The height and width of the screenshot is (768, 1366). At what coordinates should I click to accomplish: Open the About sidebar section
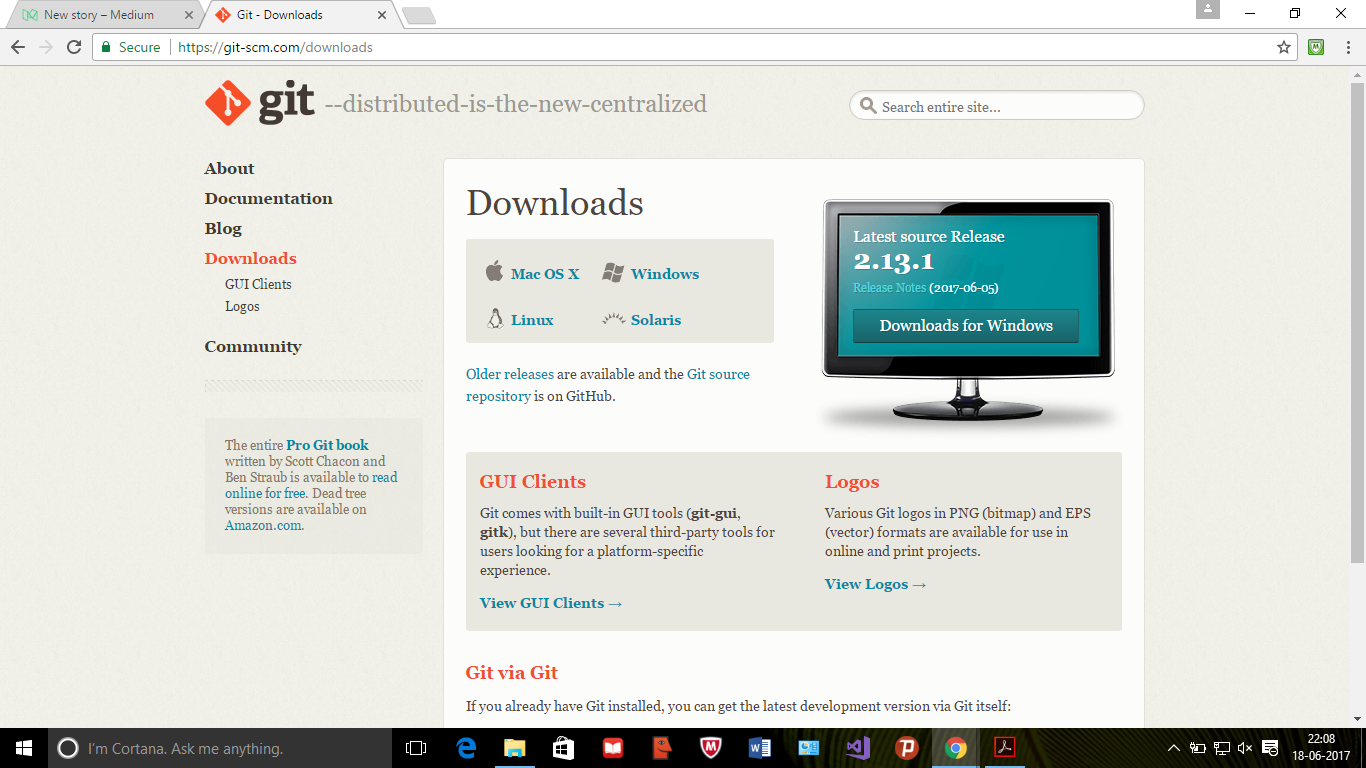click(229, 168)
